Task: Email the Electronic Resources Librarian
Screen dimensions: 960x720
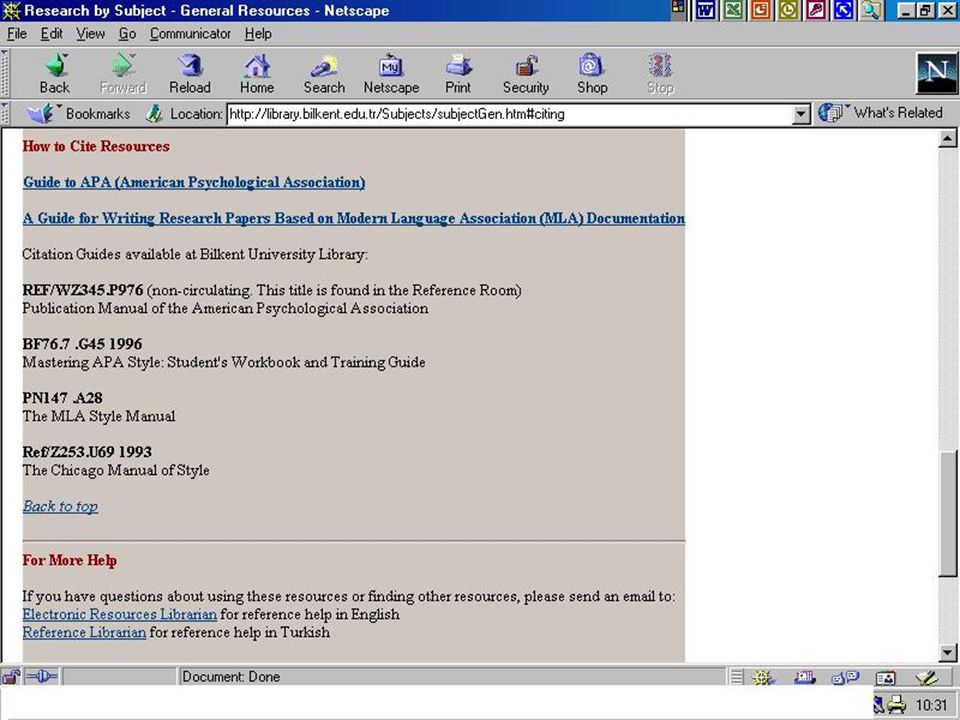Action: coord(119,614)
